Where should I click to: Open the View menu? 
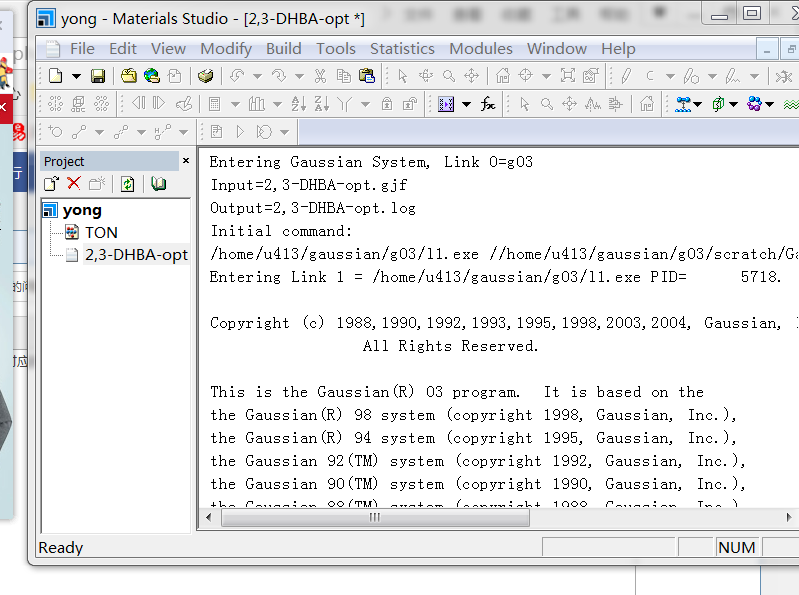(x=168, y=49)
